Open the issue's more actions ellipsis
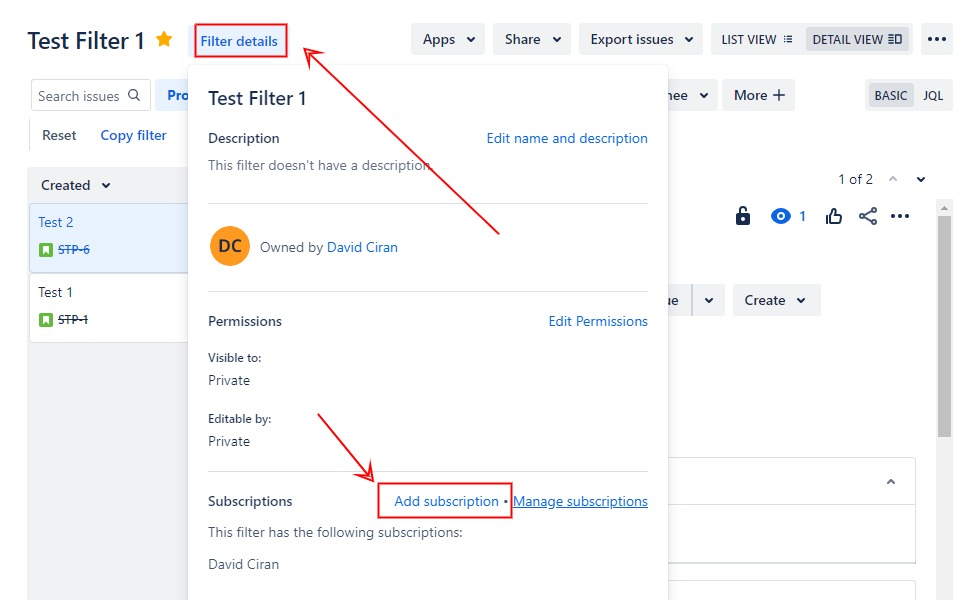 click(x=900, y=215)
